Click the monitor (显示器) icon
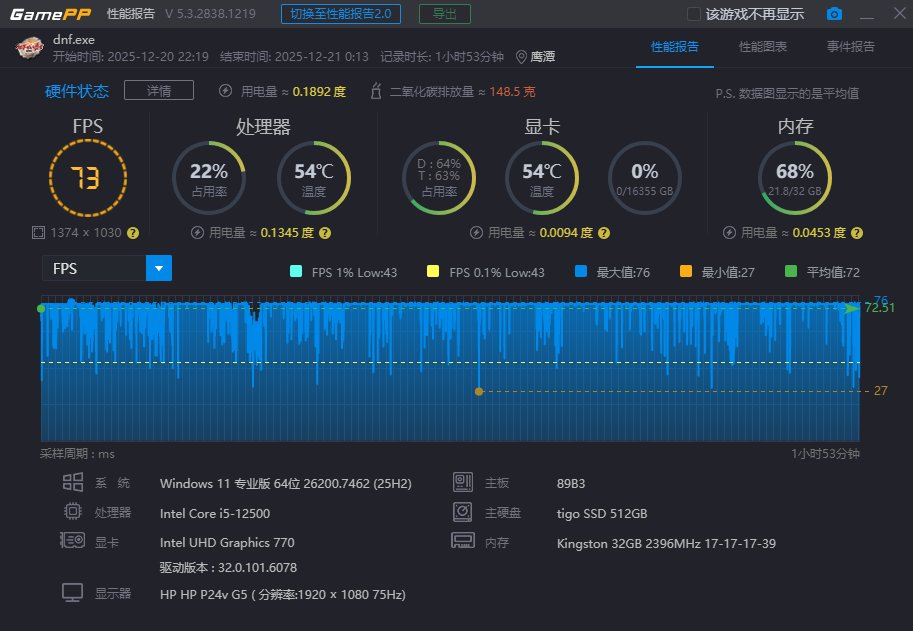Viewport: 913px width, 631px height. [x=71, y=592]
